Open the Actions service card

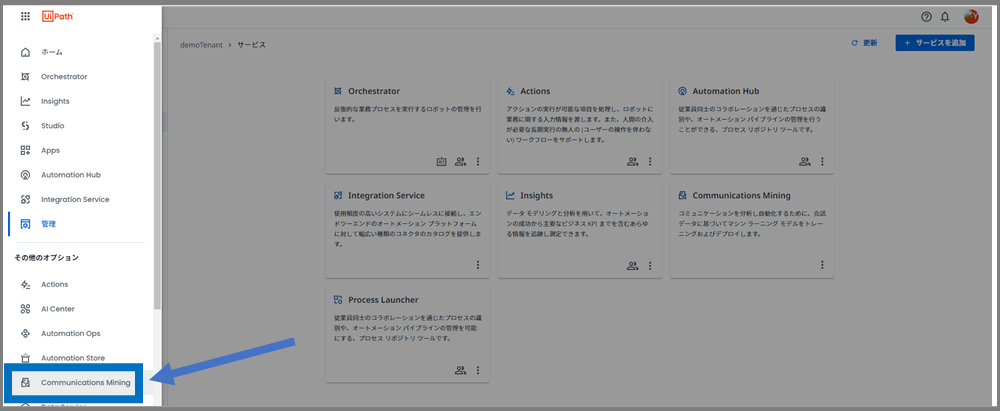tap(580, 126)
